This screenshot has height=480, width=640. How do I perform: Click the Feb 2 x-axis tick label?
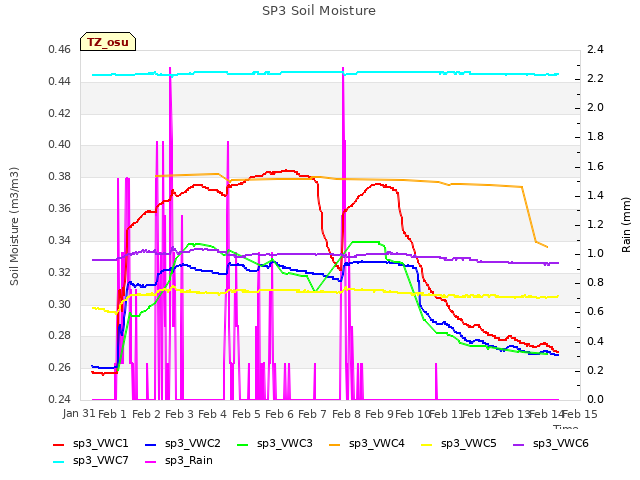[x=146, y=414]
